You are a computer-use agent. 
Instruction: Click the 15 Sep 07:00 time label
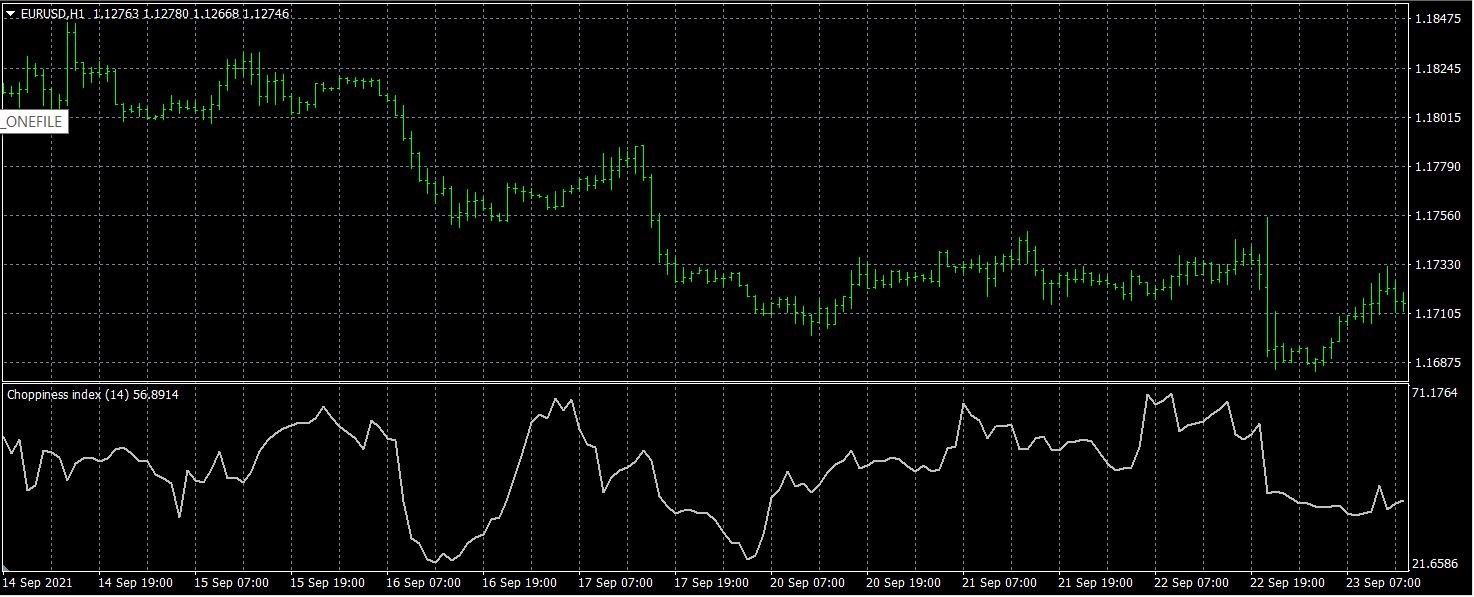[x=231, y=583]
